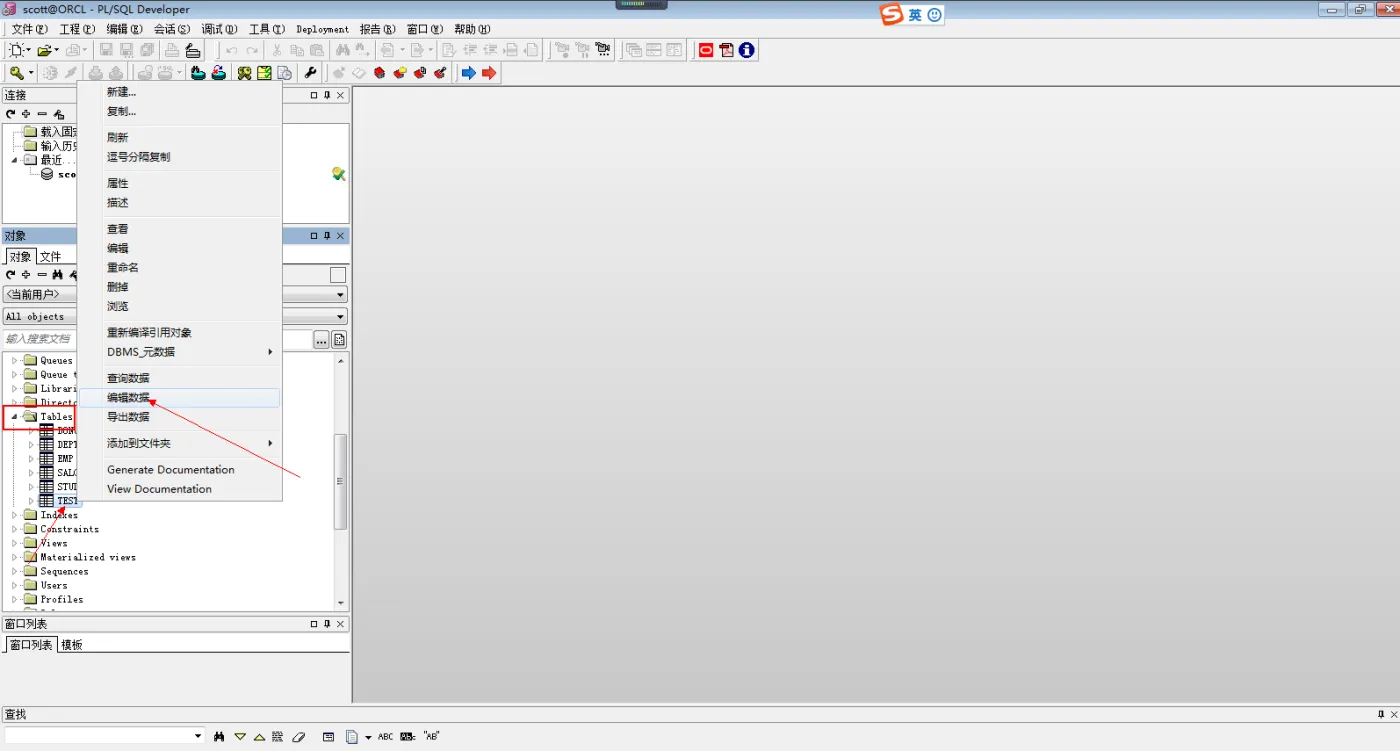Click the red right arrow toolbar icon
1400x751 pixels.
489,73
